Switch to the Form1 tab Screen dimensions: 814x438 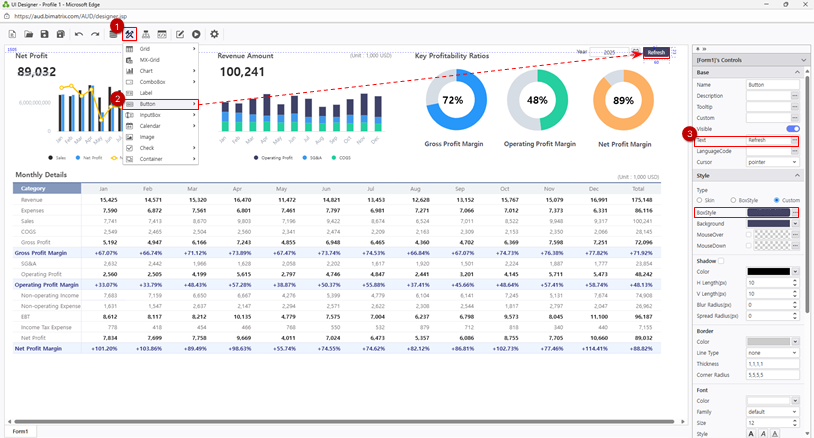[19, 431]
